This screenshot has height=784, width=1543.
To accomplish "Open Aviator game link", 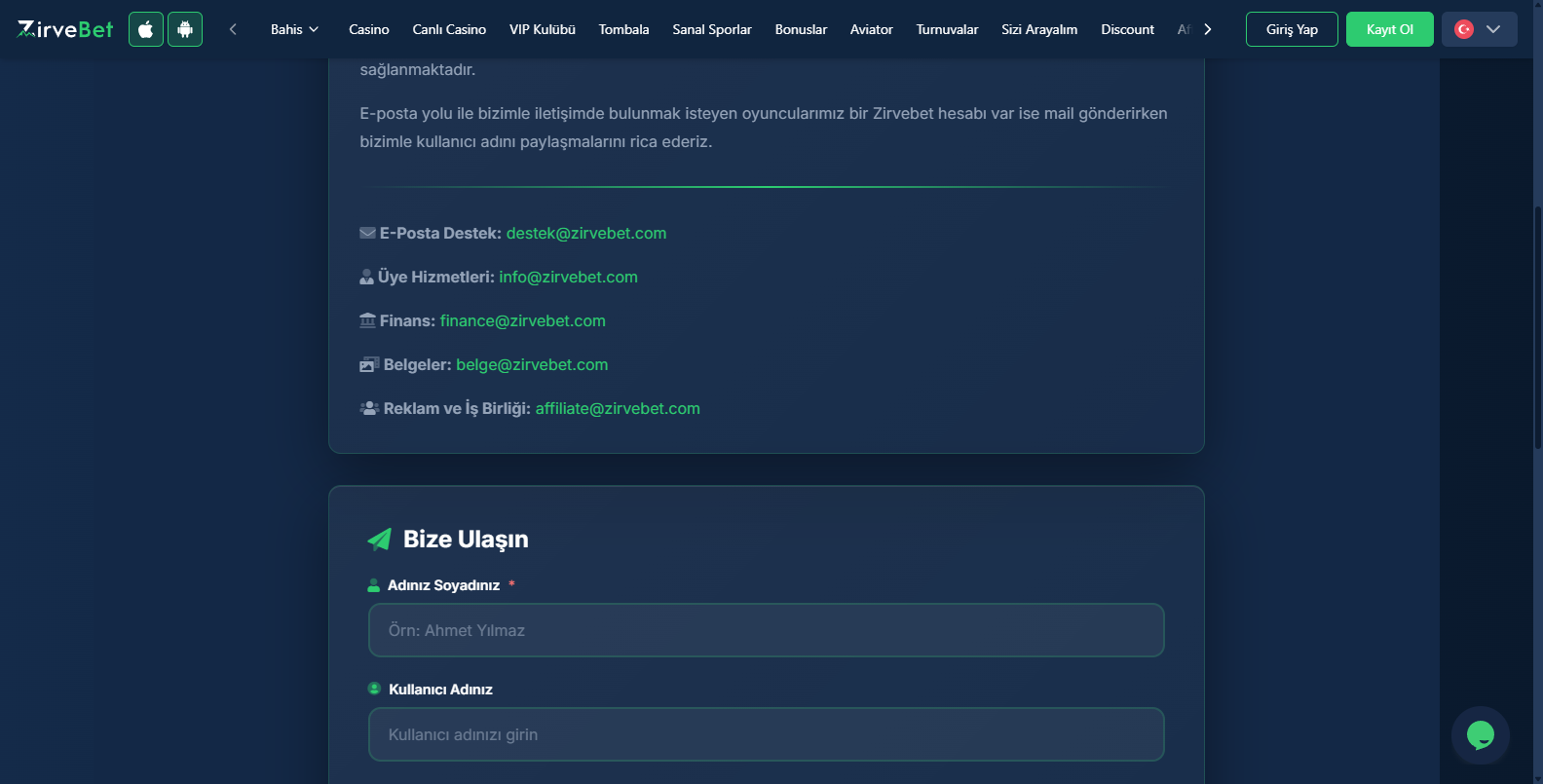I will coord(872,29).
